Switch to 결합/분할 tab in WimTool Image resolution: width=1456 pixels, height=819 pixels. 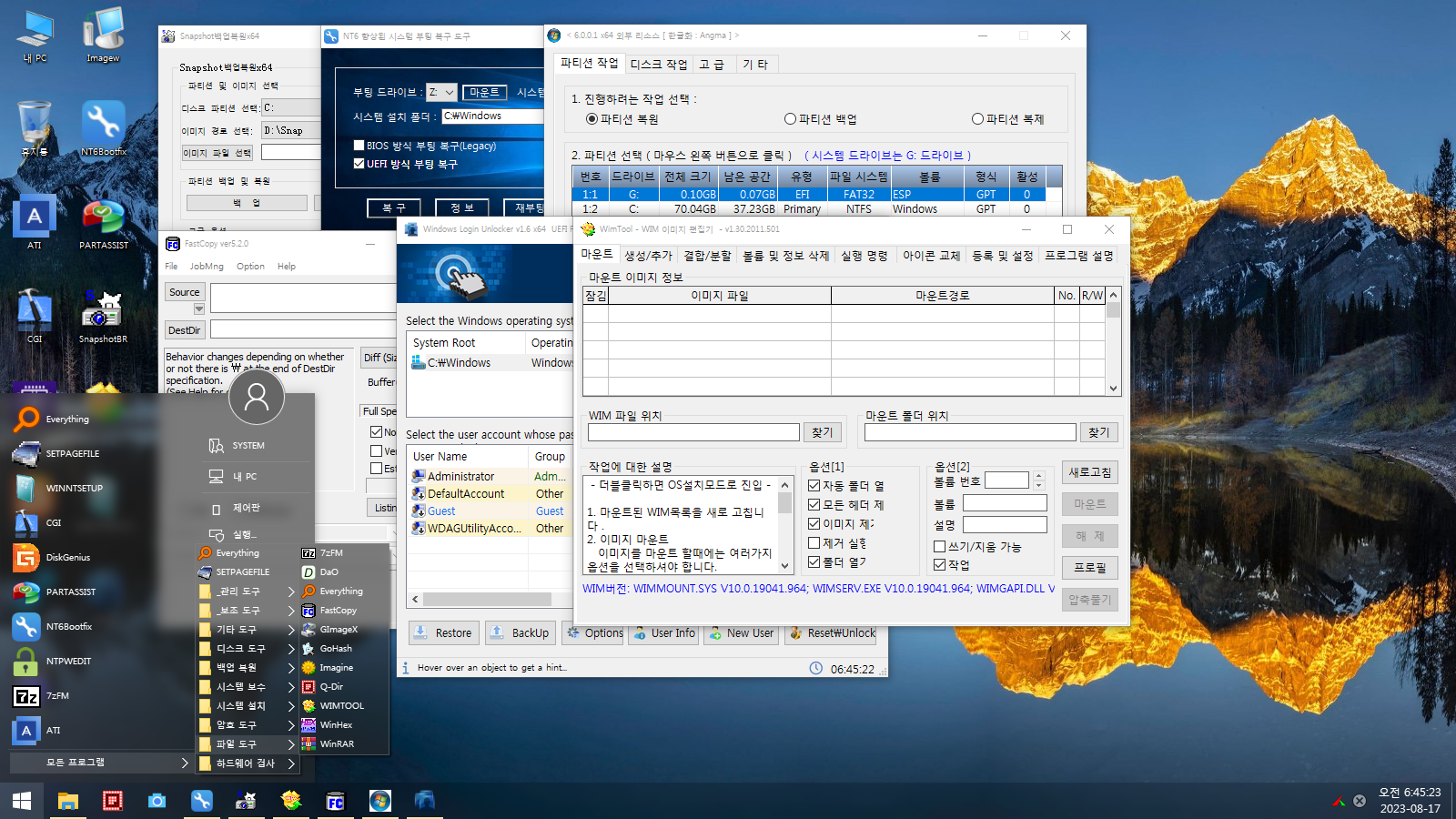click(x=707, y=256)
